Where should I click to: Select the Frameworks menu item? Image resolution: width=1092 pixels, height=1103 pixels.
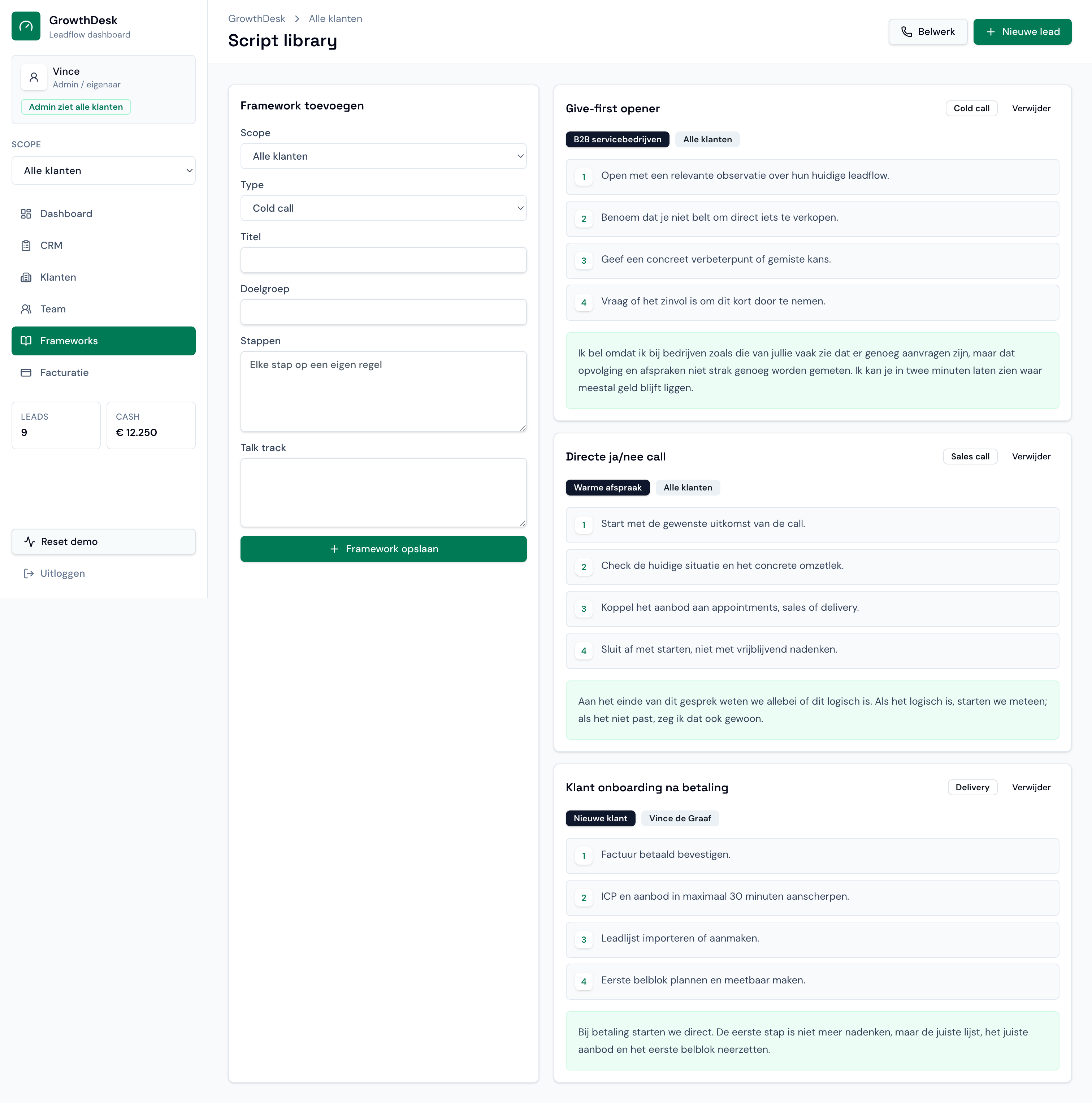(x=103, y=341)
